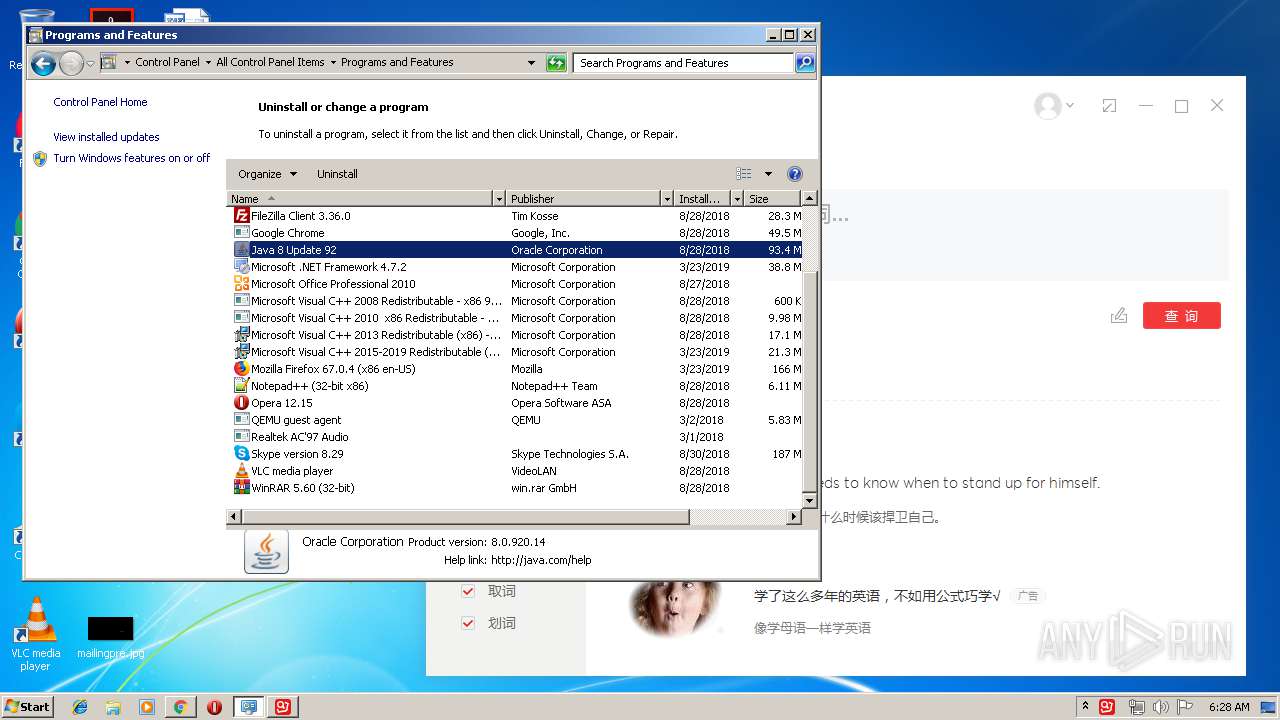Click the horizontal scrollbar in program list
Screen dimensions: 1280x720
tap(465, 517)
